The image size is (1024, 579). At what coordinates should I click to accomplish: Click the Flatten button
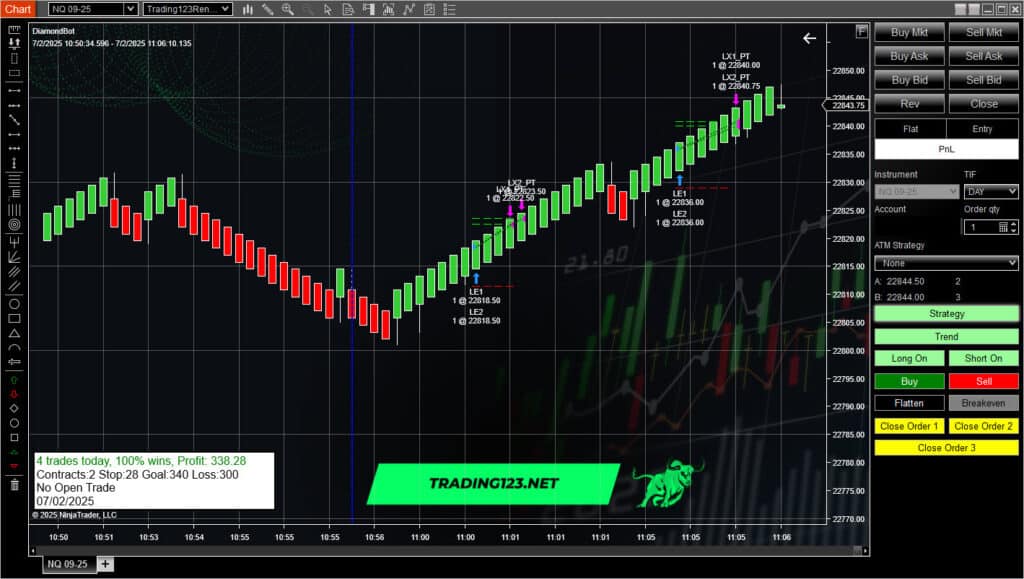point(909,403)
